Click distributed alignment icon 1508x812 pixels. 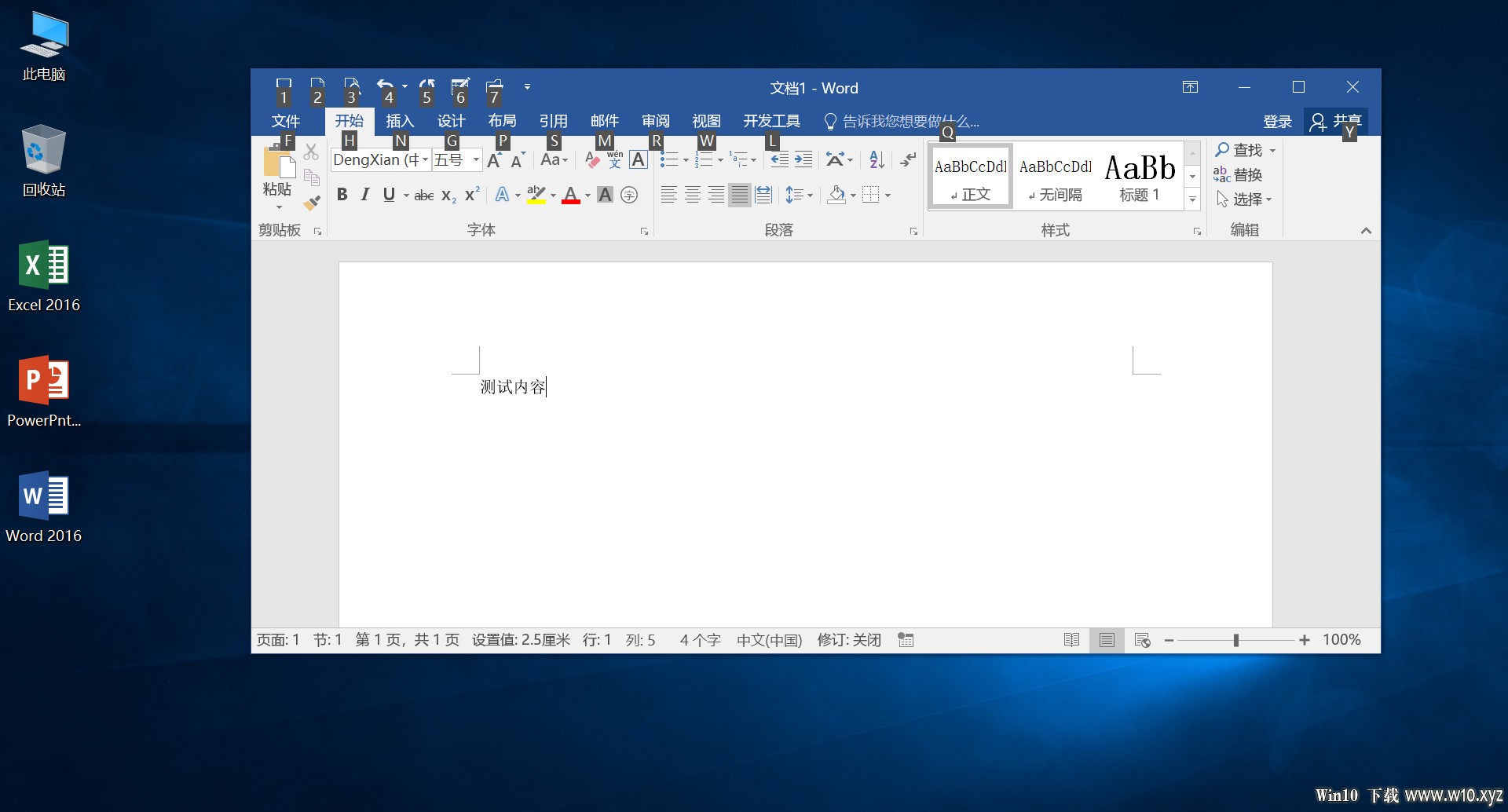pyautogui.click(x=763, y=195)
